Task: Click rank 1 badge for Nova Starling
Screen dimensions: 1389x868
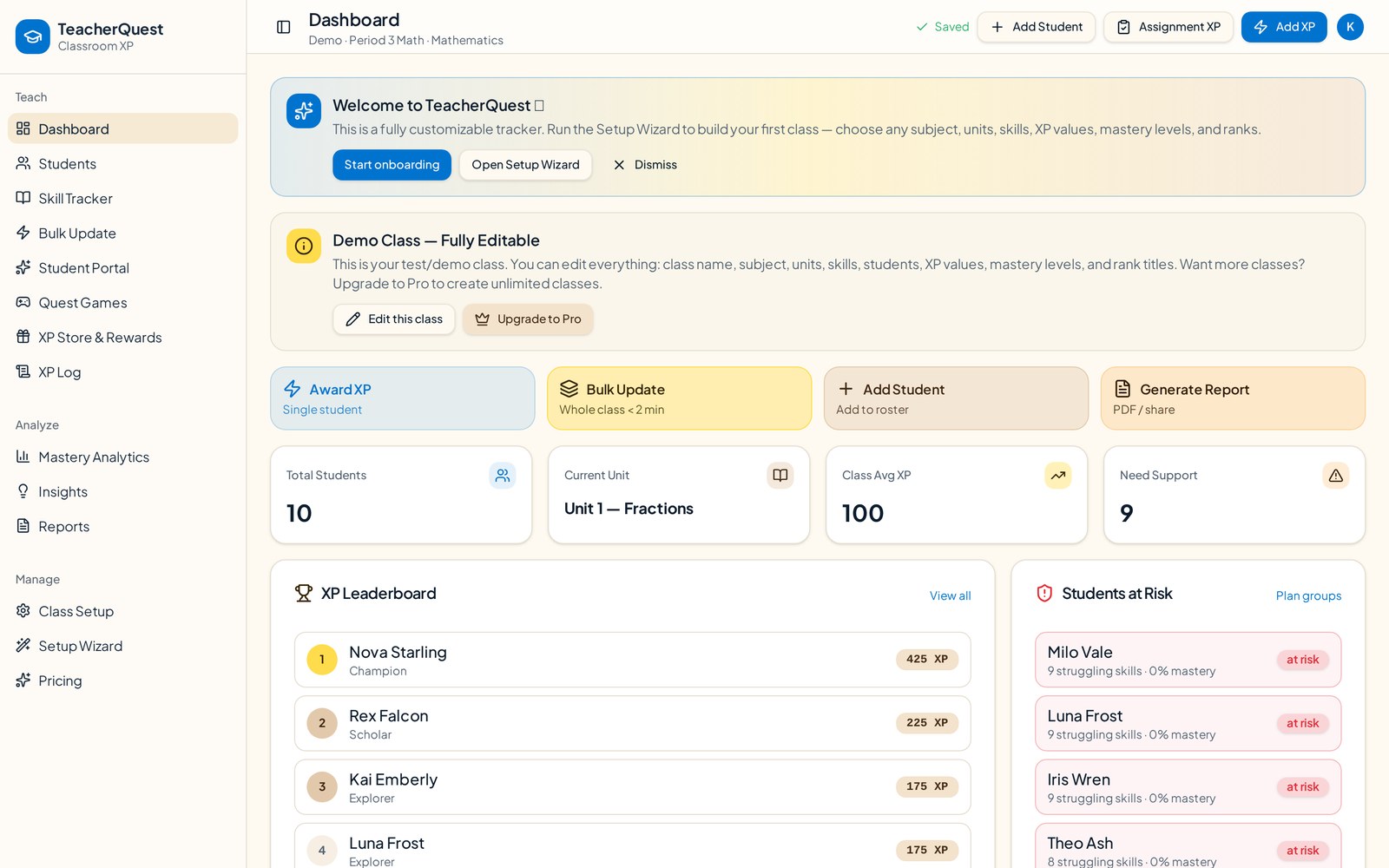Action: [322, 660]
